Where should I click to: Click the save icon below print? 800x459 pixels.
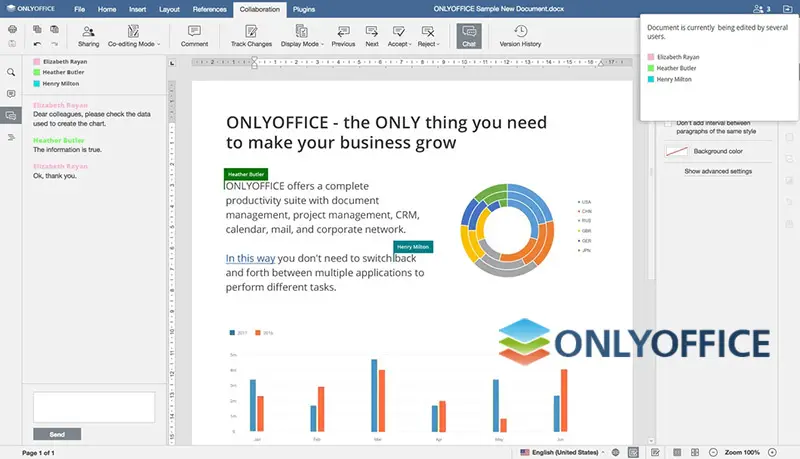click(x=12, y=44)
